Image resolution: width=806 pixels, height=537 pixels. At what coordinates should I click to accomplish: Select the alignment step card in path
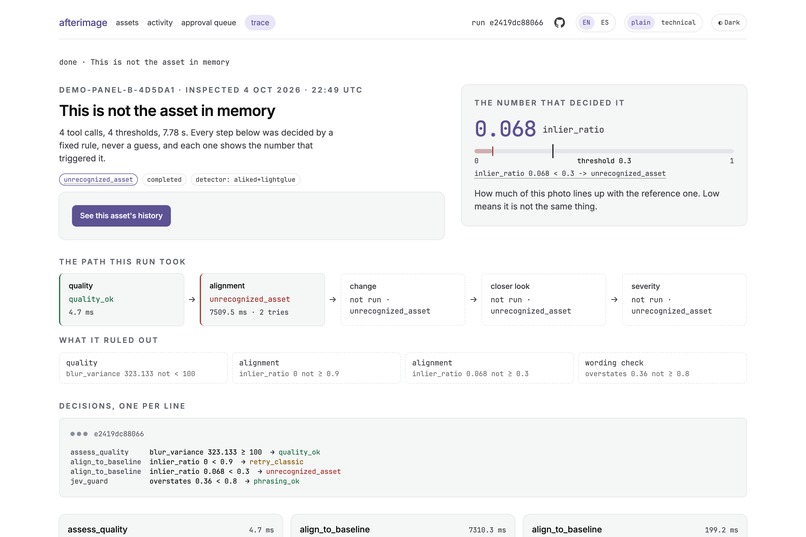tap(262, 300)
